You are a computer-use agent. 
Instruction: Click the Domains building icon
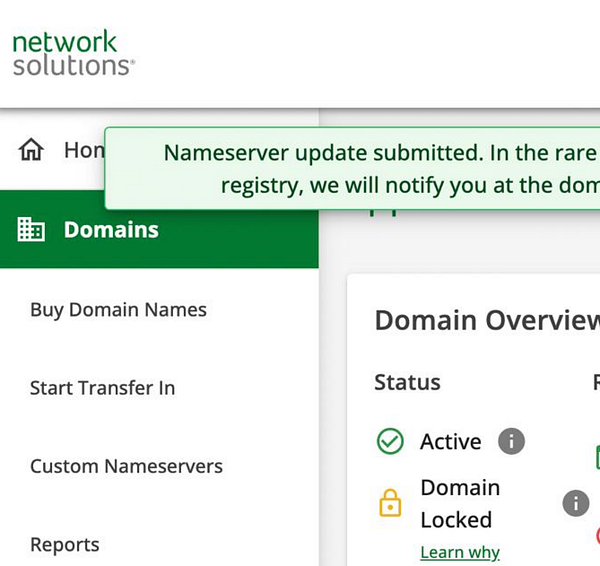(x=31, y=229)
